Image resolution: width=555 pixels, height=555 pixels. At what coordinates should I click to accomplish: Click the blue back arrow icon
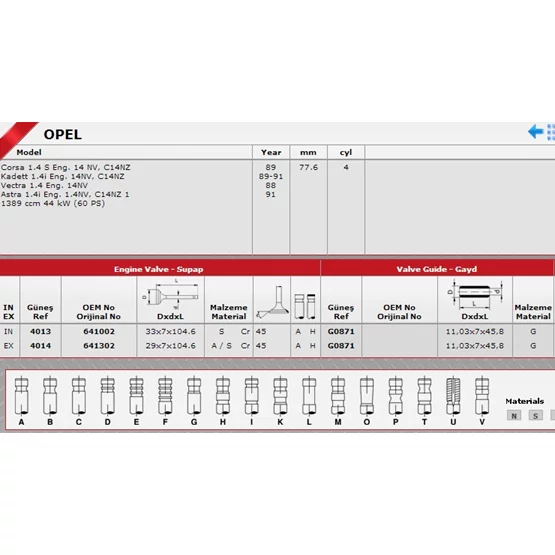point(535,131)
